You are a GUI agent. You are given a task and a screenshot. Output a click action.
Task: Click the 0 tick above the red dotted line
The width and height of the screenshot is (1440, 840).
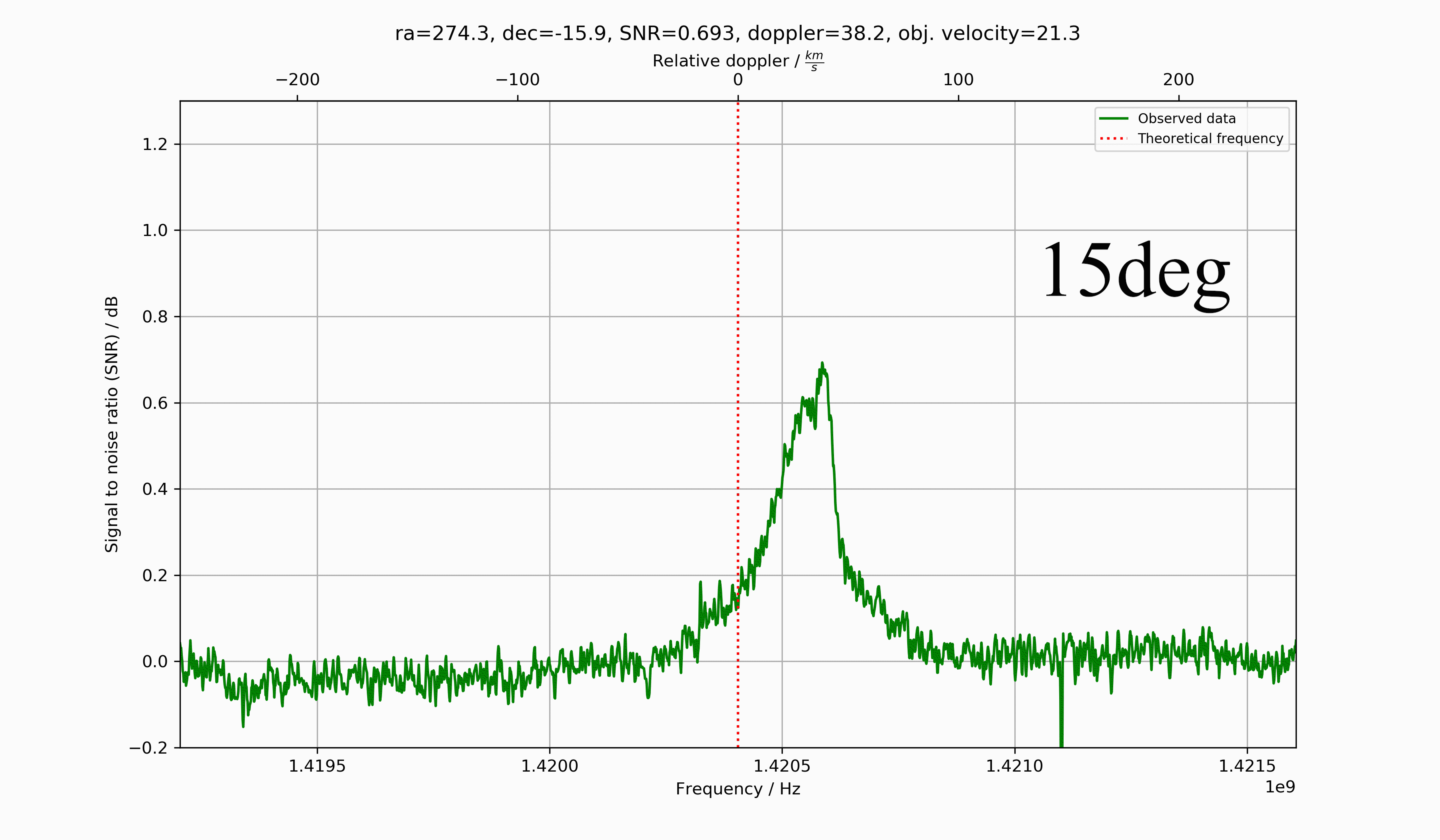[738, 80]
